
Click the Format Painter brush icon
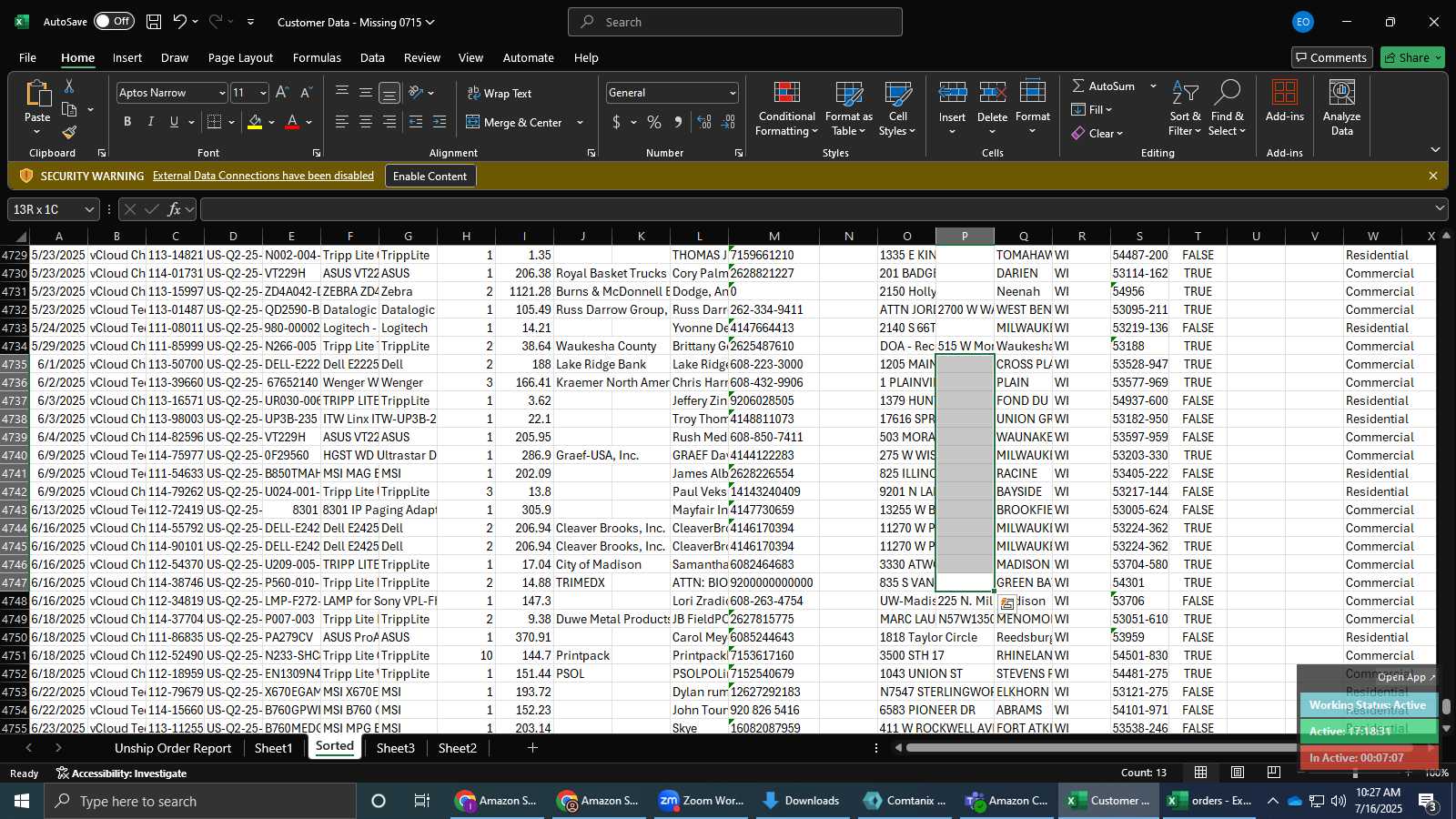coord(69,132)
